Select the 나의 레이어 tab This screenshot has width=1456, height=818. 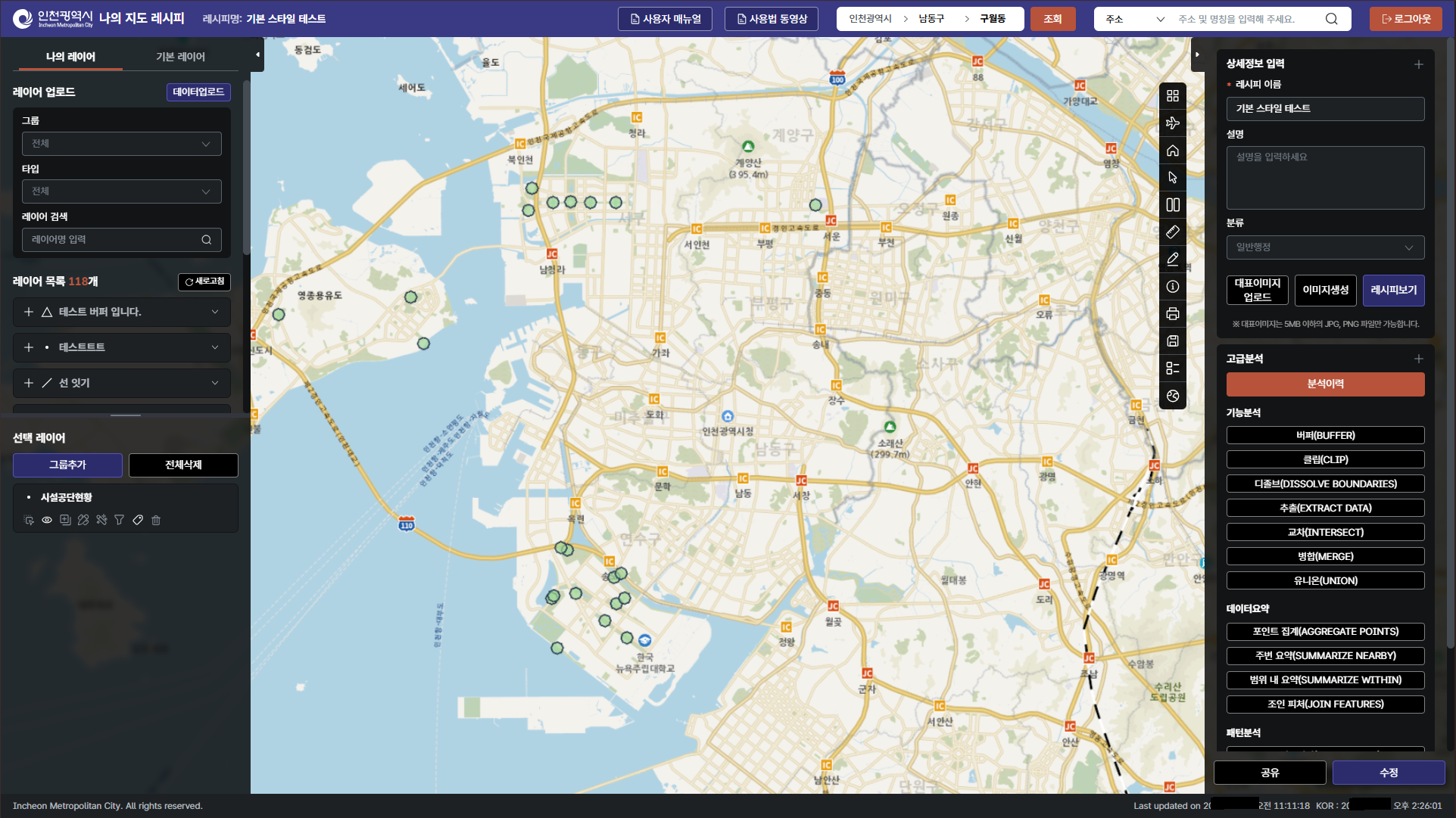pos(70,57)
